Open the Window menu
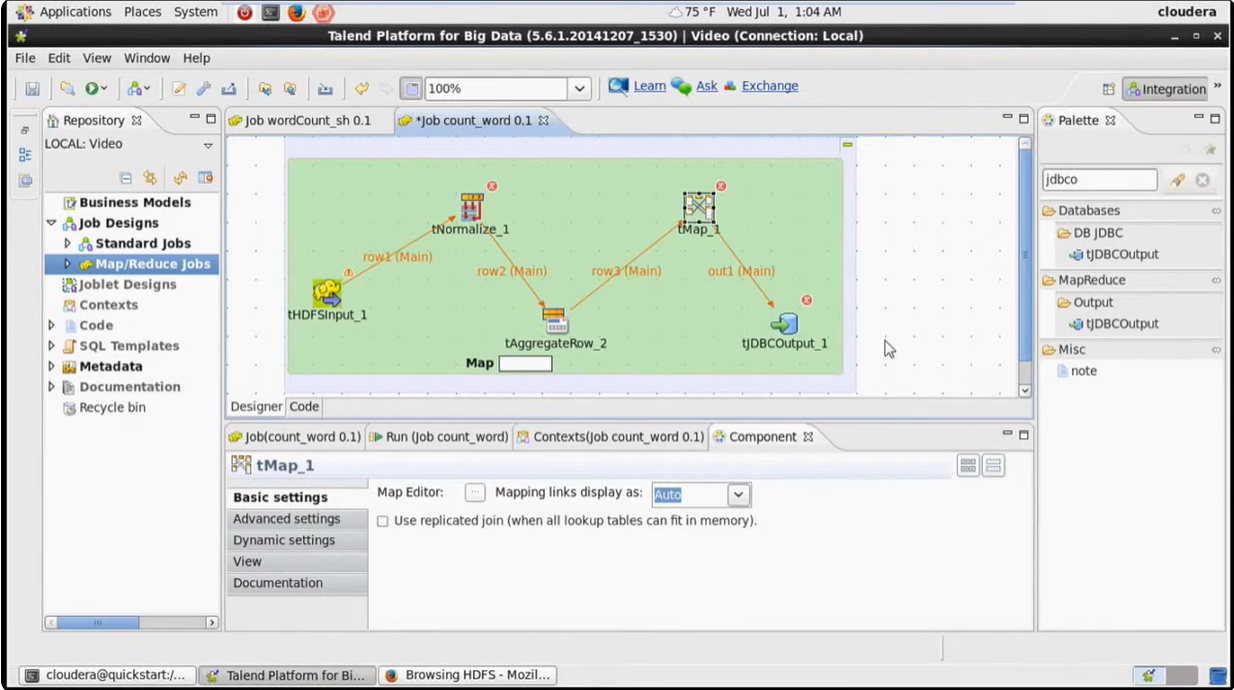 pyautogui.click(x=147, y=58)
